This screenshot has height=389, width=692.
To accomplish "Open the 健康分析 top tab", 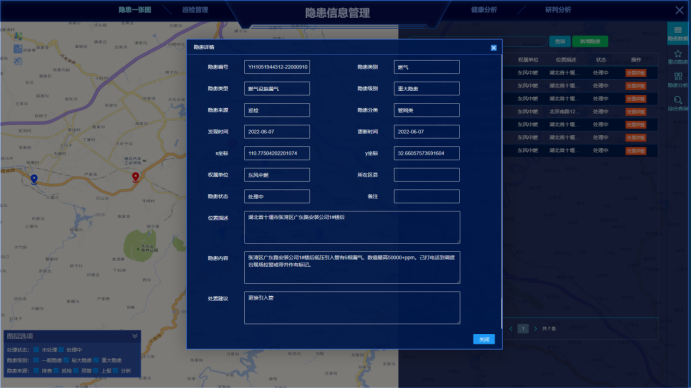I will pyautogui.click(x=484, y=10).
